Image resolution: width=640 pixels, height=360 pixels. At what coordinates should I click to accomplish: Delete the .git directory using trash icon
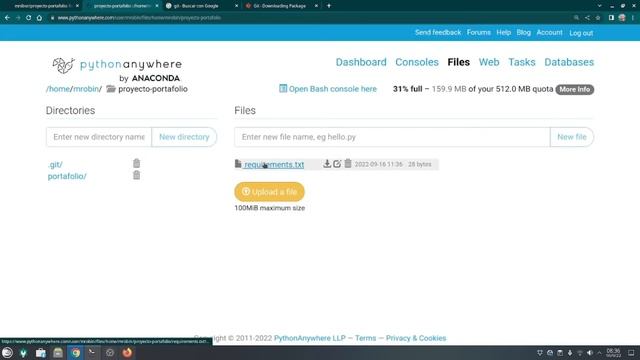136,163
